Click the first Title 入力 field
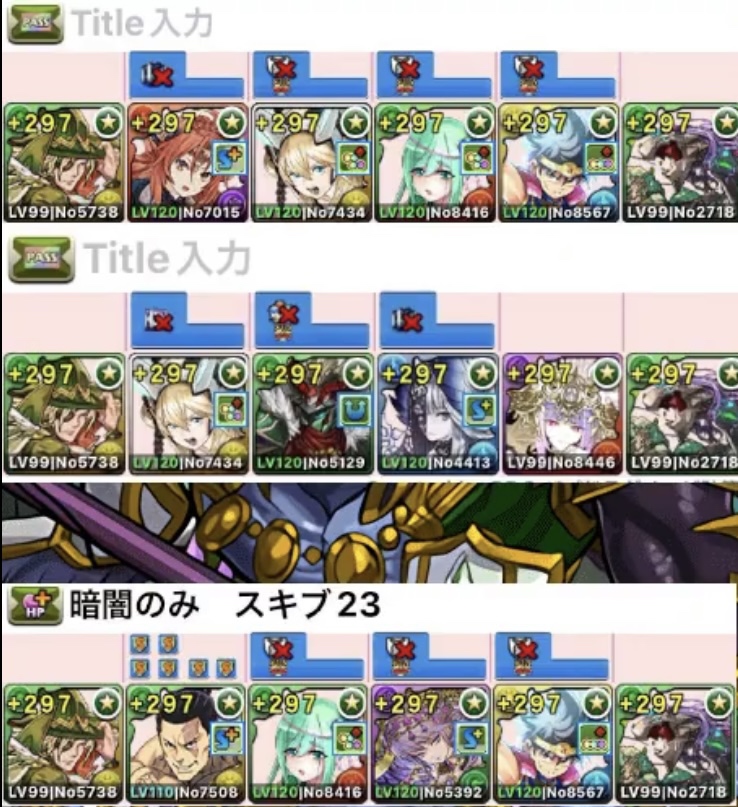The width and height of the screenshot is (738, 807). (x=143, y=24)
